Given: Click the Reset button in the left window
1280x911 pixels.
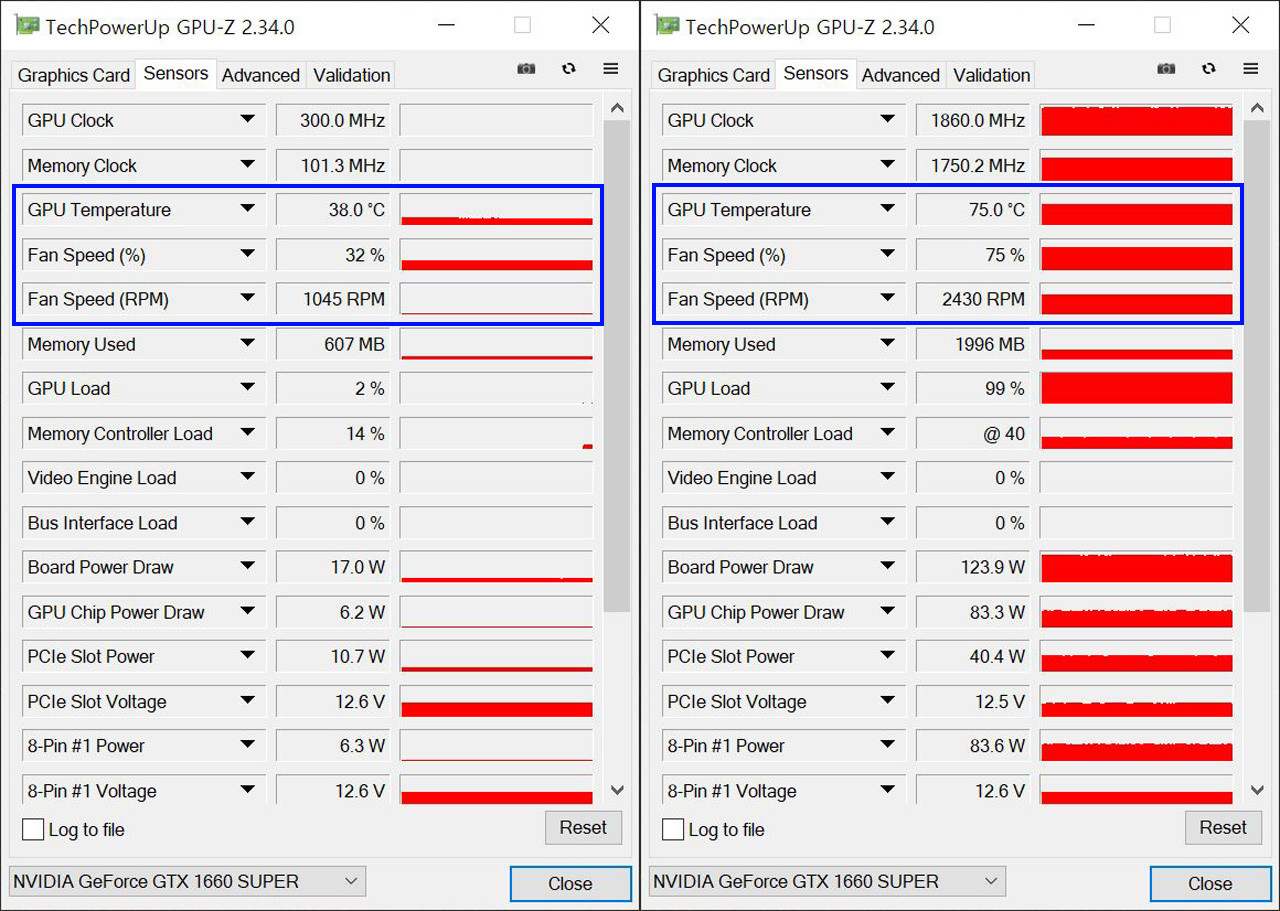Looking at the screenshot, I should tap(583, 827).
